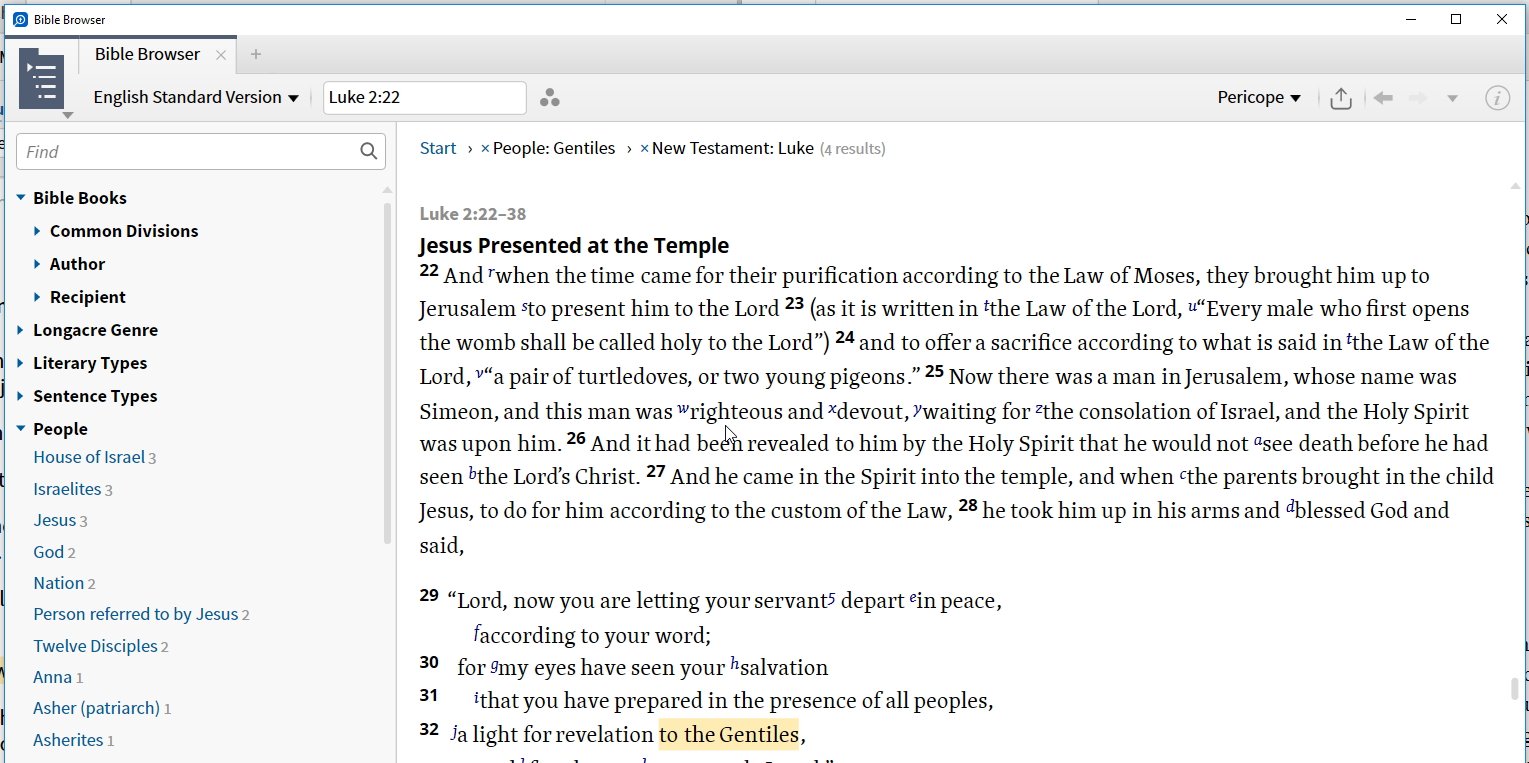Open cross-reference w before 'righteous'

coord(683,408)
